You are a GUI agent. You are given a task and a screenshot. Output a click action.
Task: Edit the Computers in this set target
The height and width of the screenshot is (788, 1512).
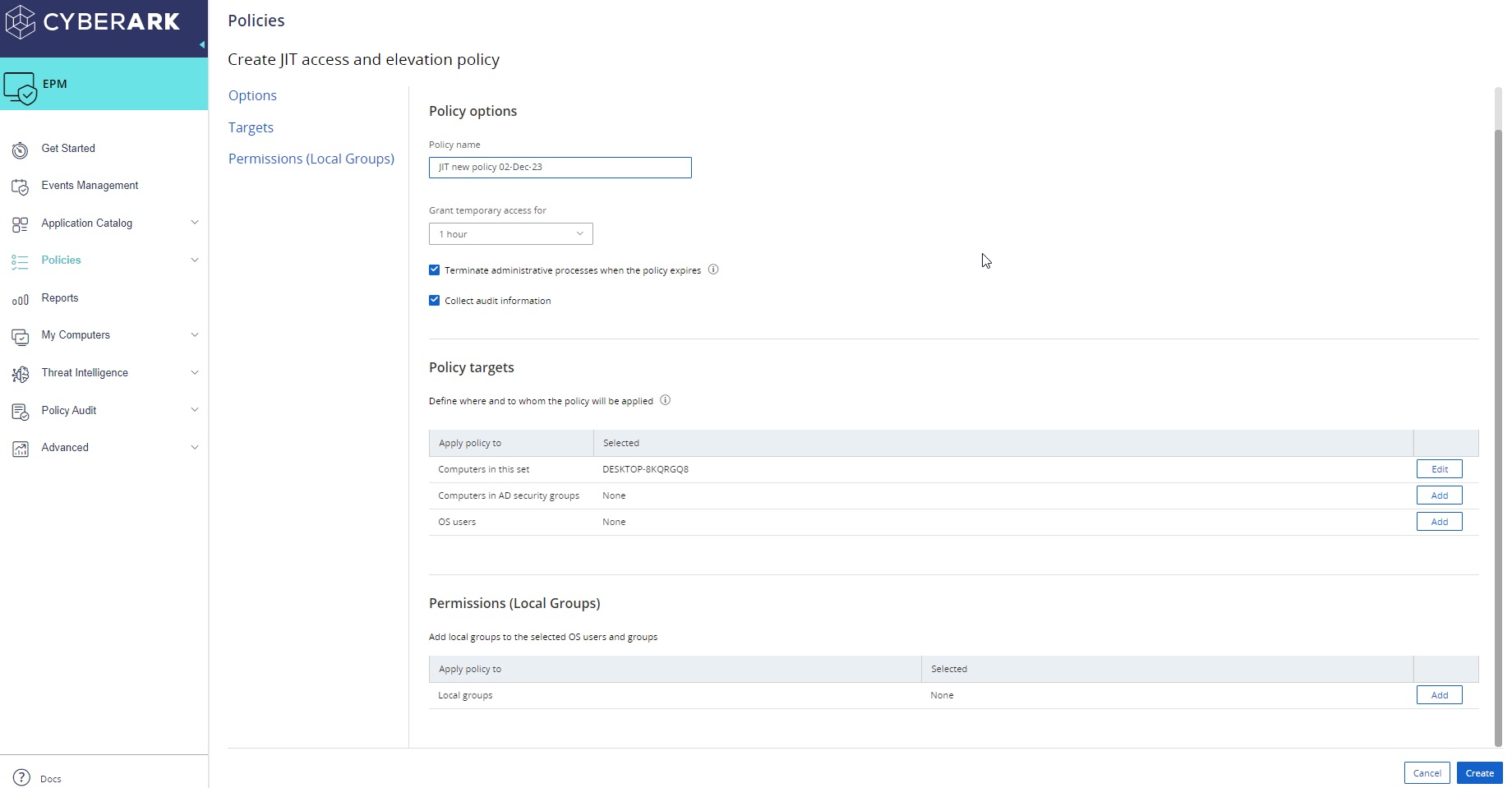point(1440,469)
